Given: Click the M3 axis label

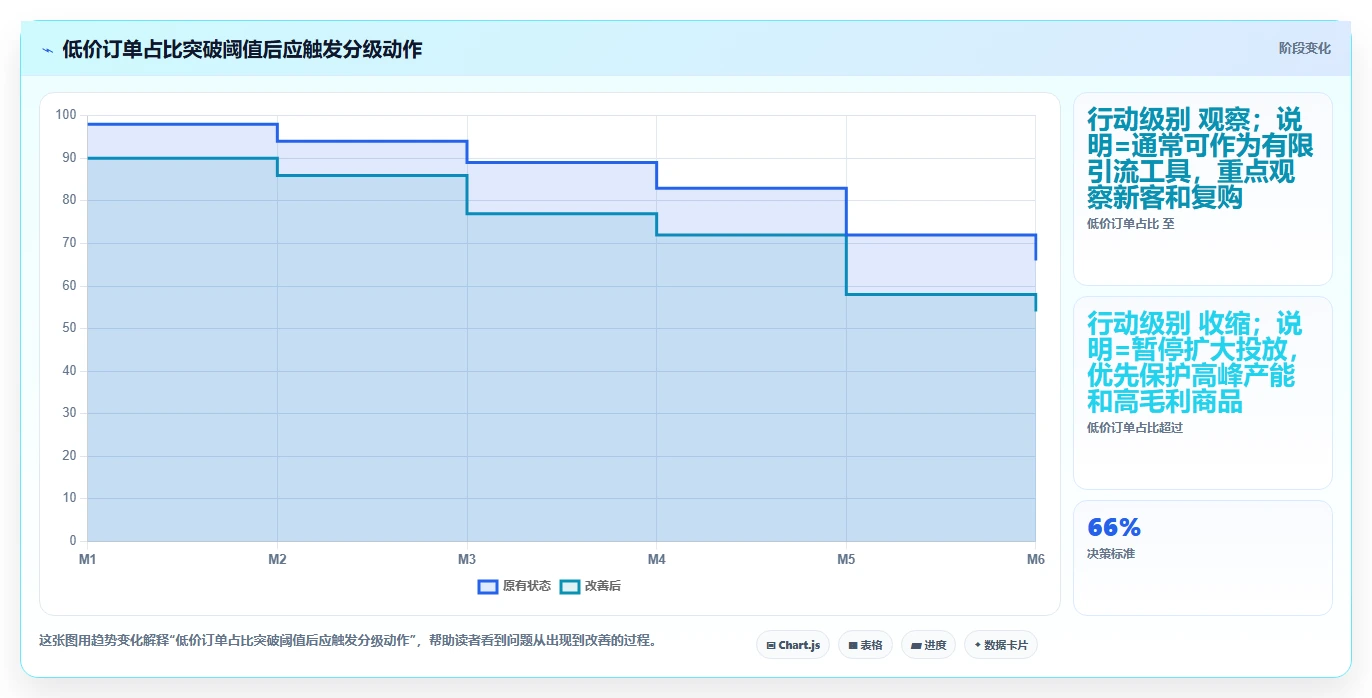Looking at the screenshot, I should click(467, 559).
